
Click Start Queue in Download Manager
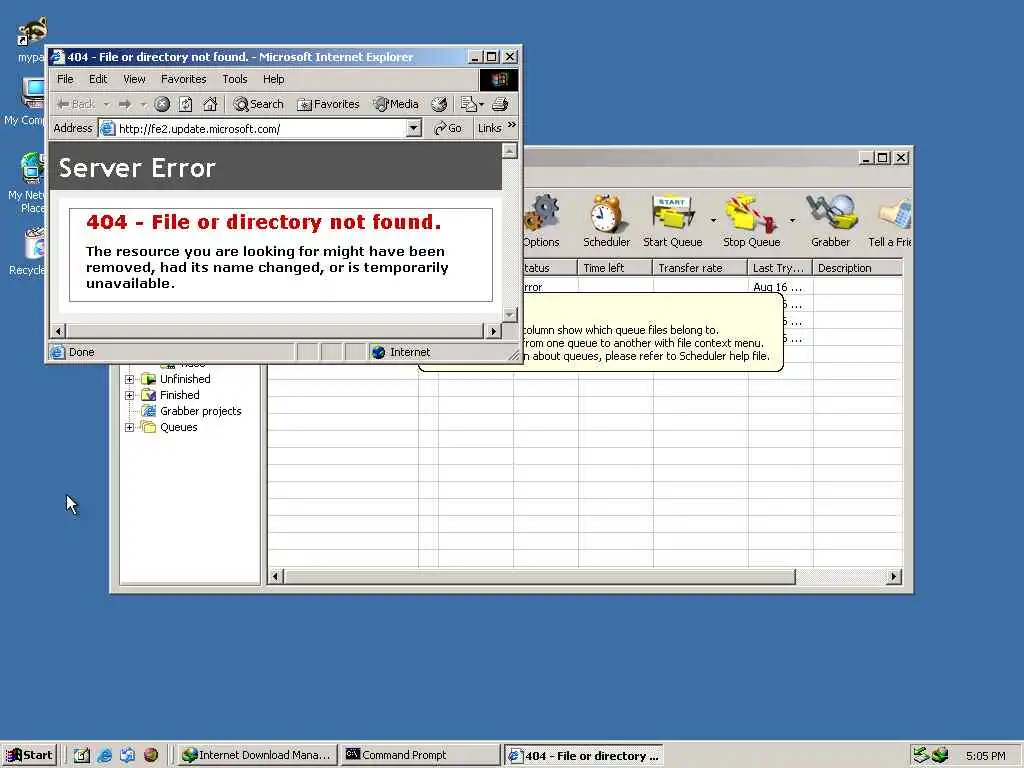point(673,221)
